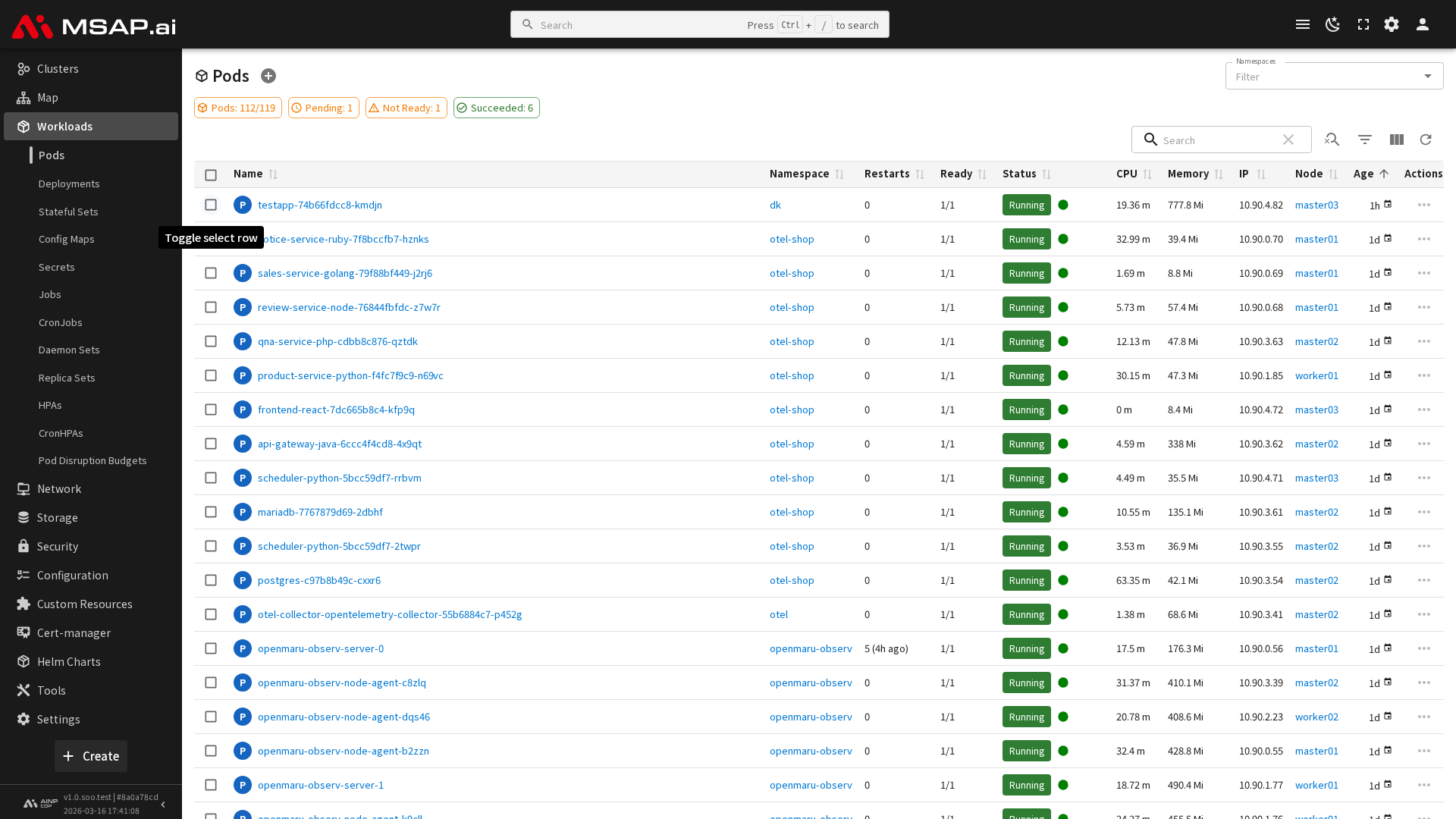Click the add pod plus icon

pos(268,76)
